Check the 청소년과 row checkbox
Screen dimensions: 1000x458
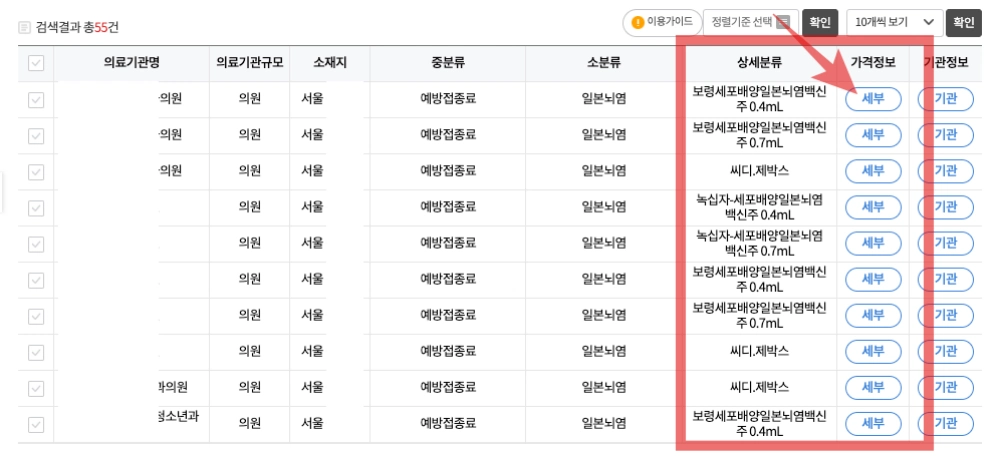coord(36,425)
